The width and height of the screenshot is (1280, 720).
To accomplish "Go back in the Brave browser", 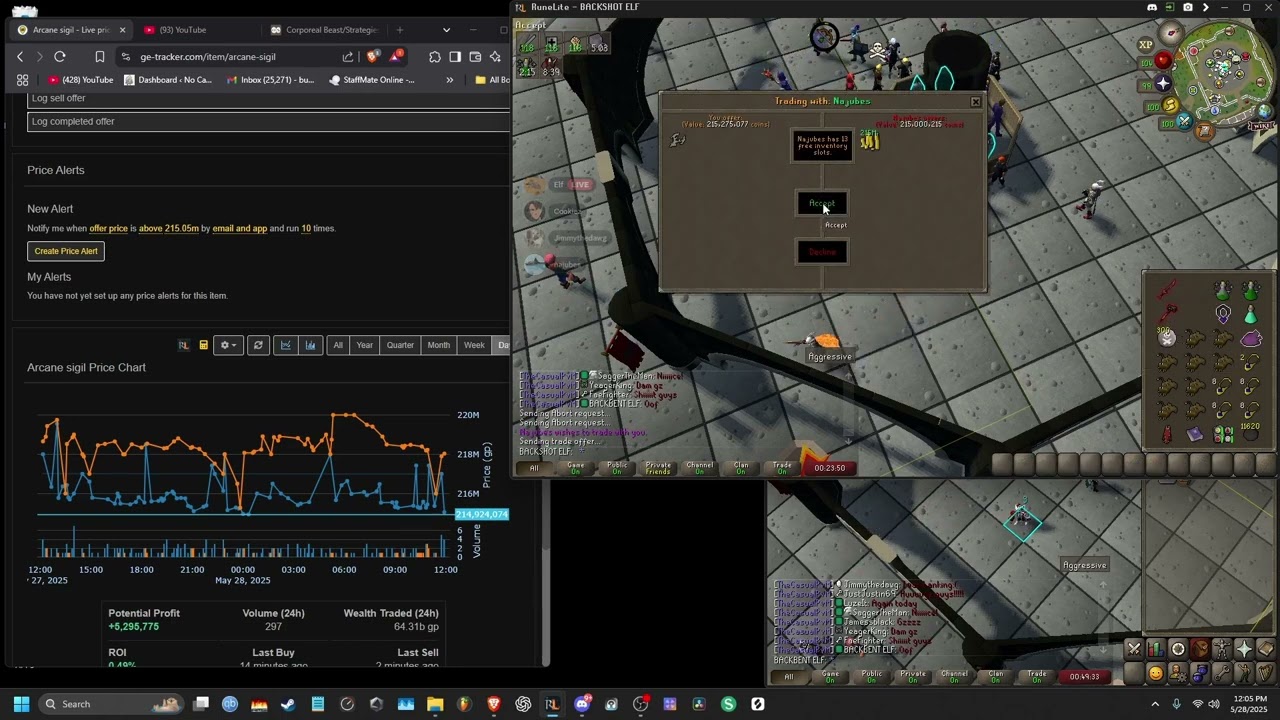I will pyautogui.click(x=20, y=57).
